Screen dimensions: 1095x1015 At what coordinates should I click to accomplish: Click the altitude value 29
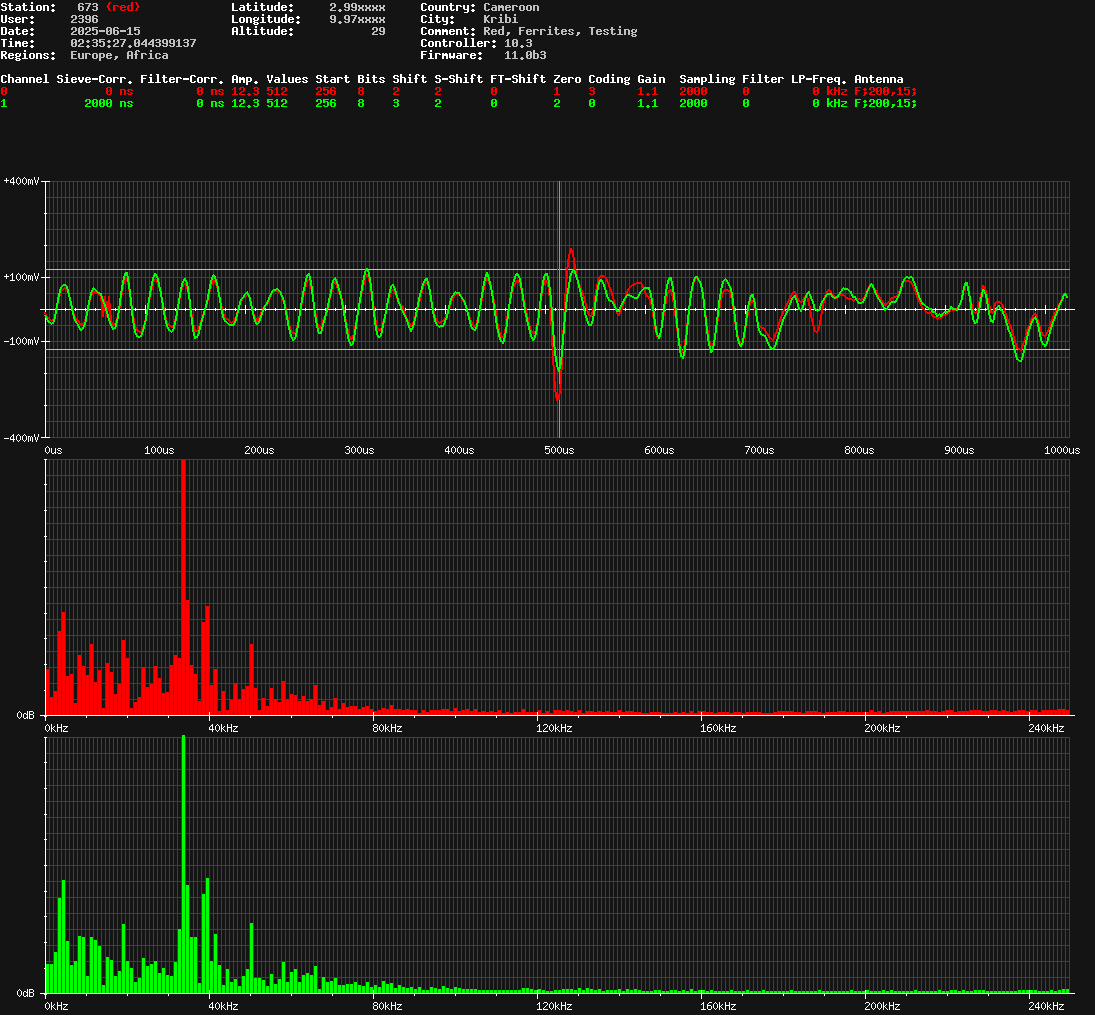378,31
